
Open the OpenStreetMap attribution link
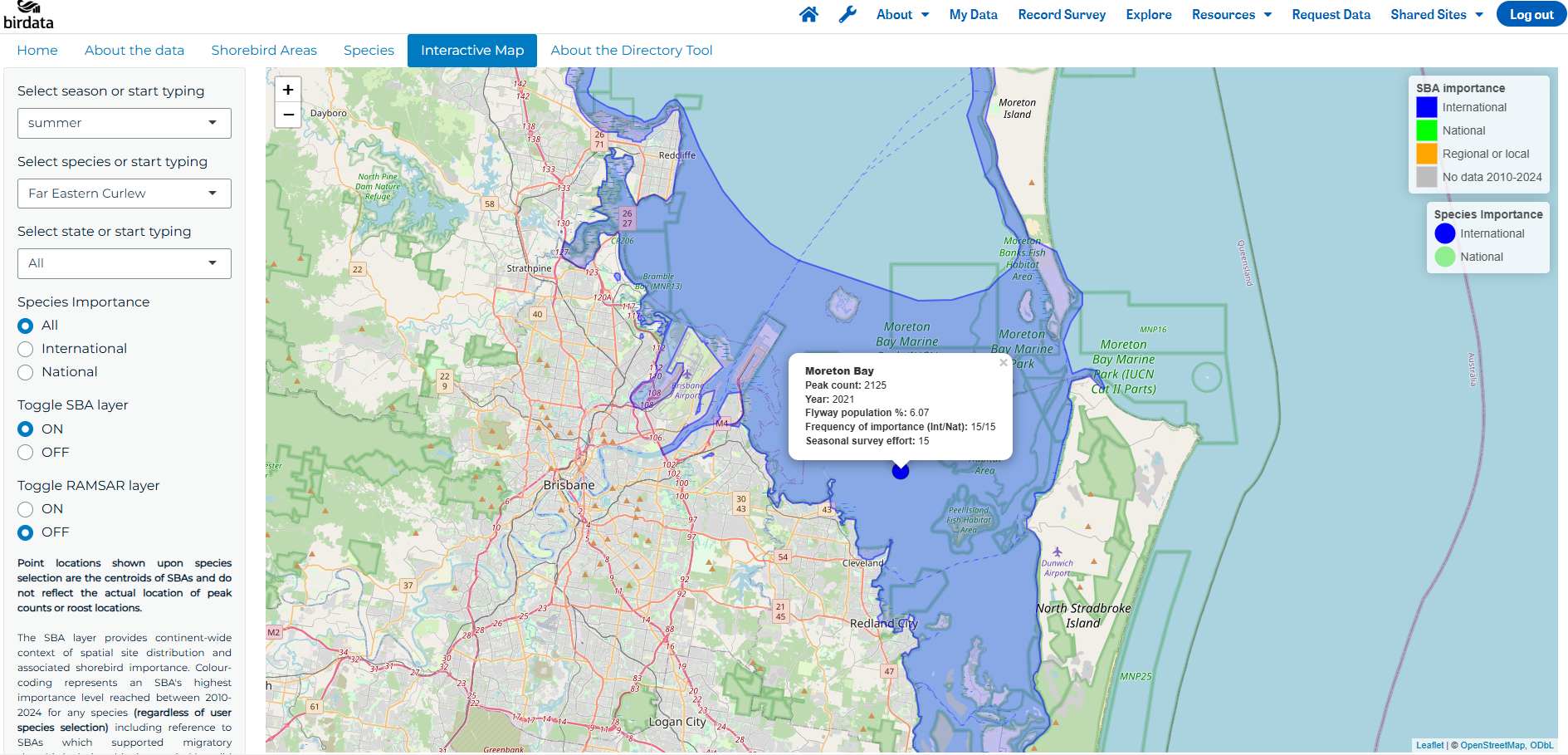tap(1492, 745)
